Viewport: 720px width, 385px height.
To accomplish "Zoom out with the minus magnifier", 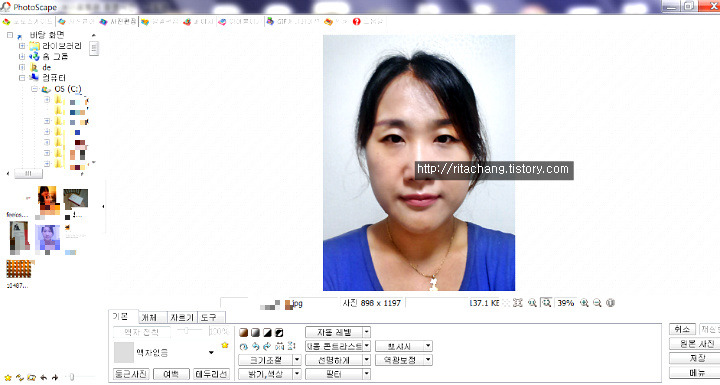I will point(597,303).
